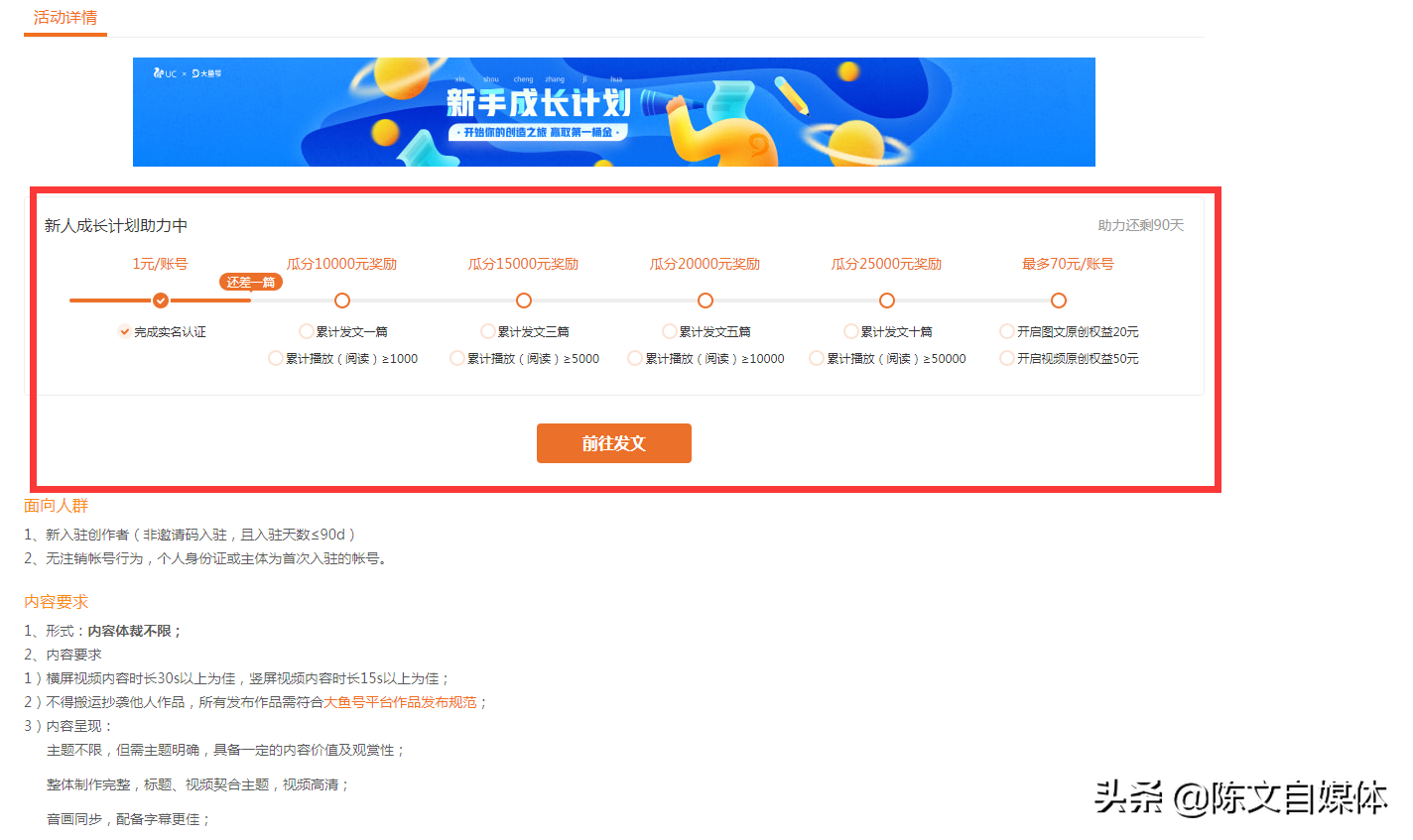Click the 新手成长计划 banner image

point(613,111)
